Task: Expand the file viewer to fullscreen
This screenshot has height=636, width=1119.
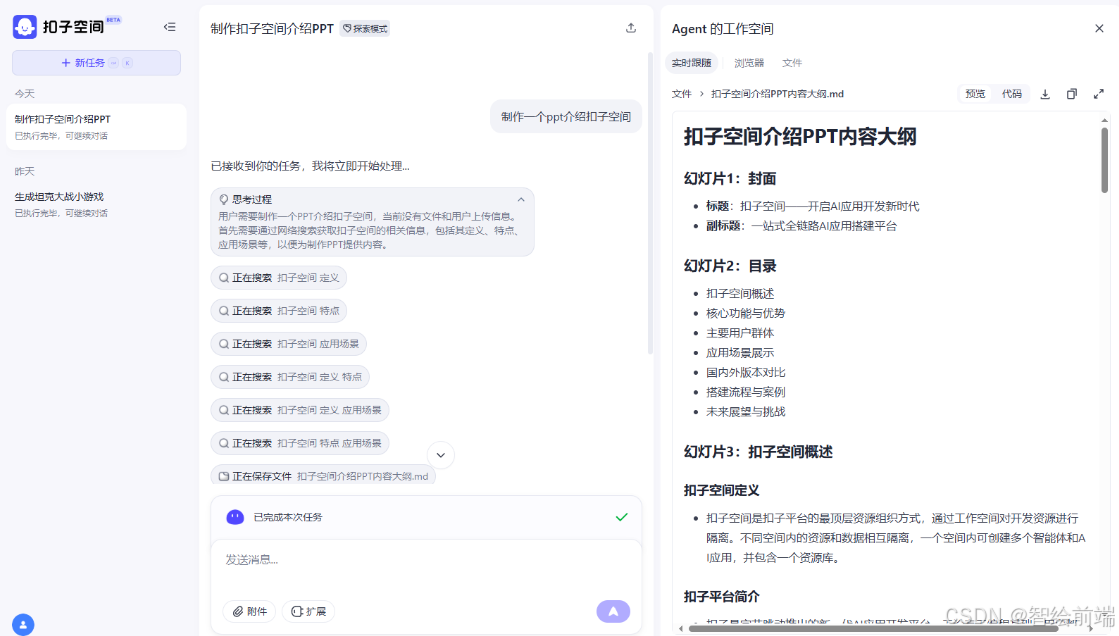Action: click(1098, 94)
